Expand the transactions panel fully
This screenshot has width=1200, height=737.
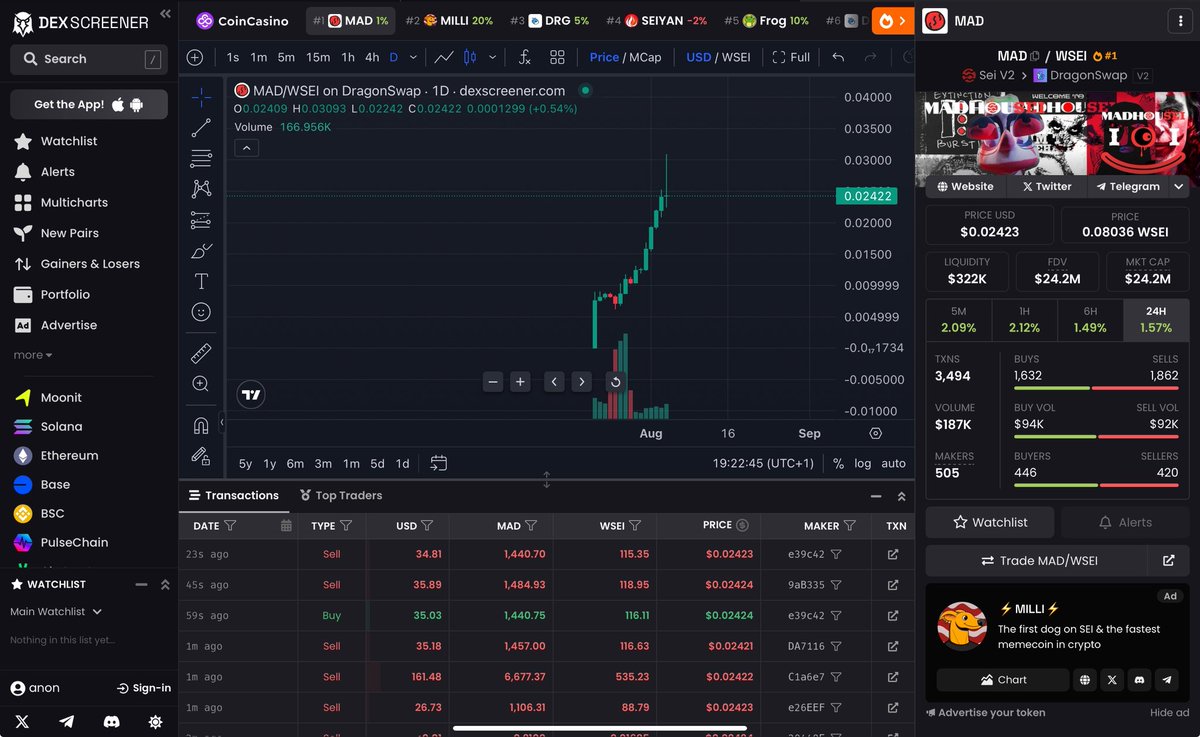[x=901, y=496]
